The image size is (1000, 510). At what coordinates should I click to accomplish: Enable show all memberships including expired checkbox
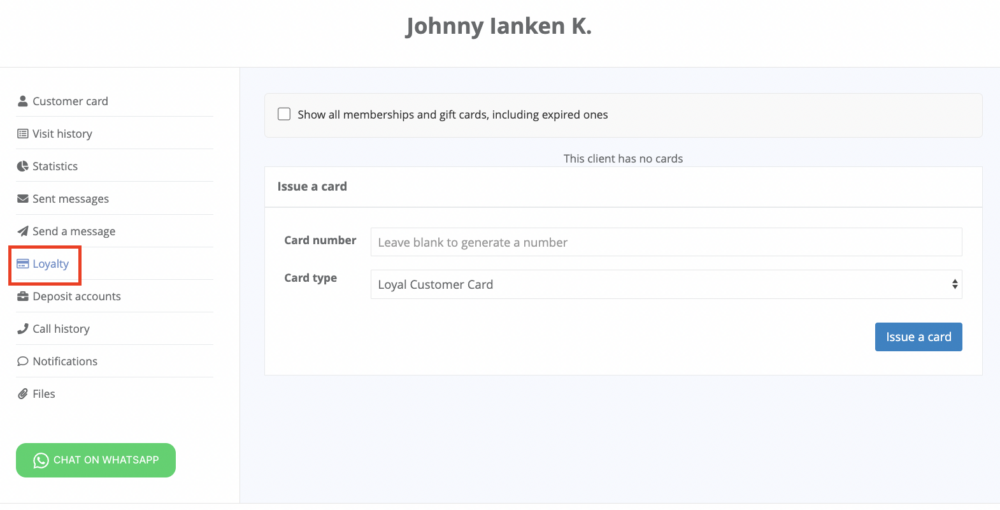[x=284, y=114]
